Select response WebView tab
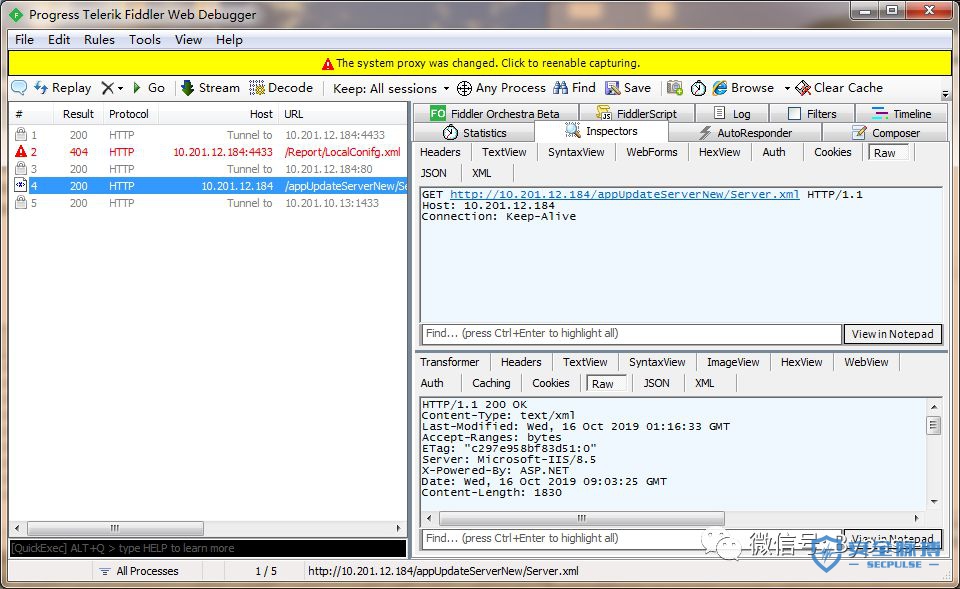This screenshot has height=589, width=960. point(866,362)
